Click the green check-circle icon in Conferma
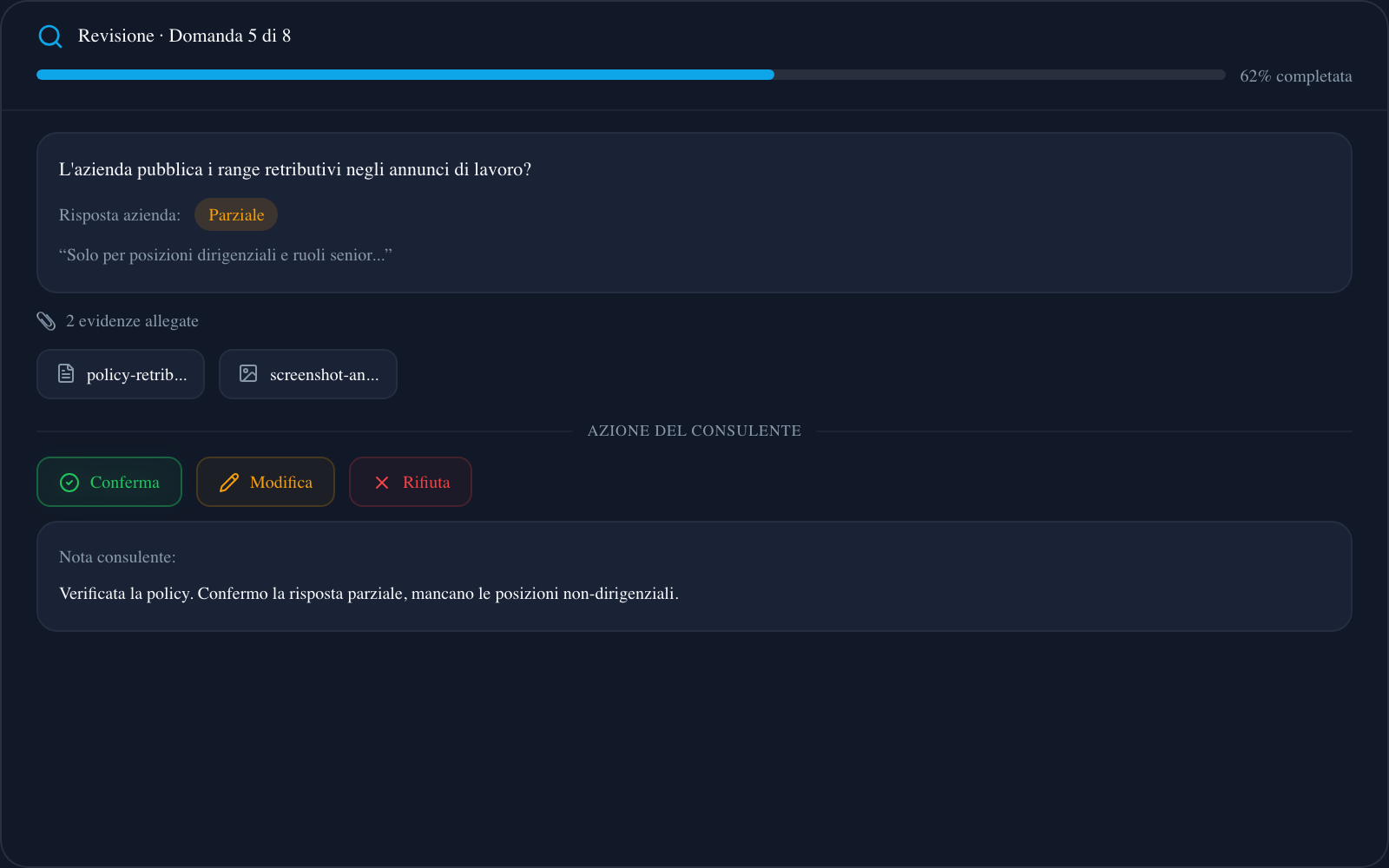Viewport: 1389px width, 868px height. (x=69, y=483)
